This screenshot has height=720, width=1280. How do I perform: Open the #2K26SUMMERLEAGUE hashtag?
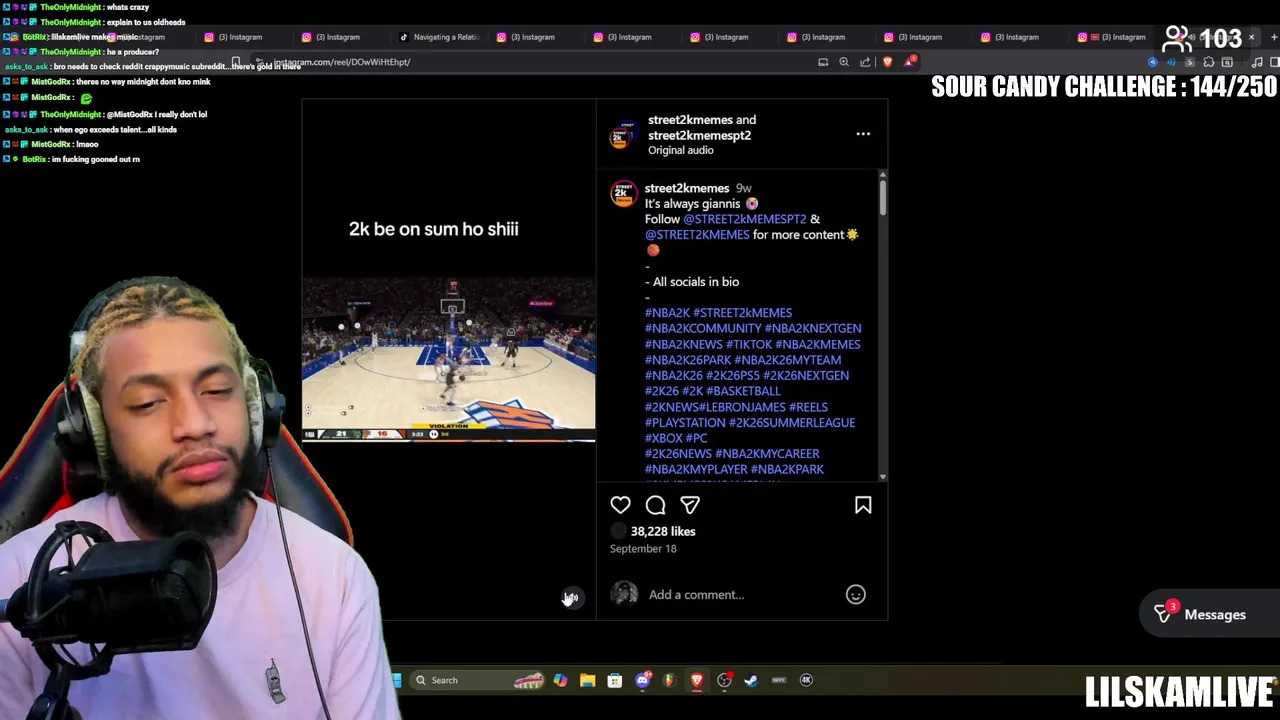(792, 423)
